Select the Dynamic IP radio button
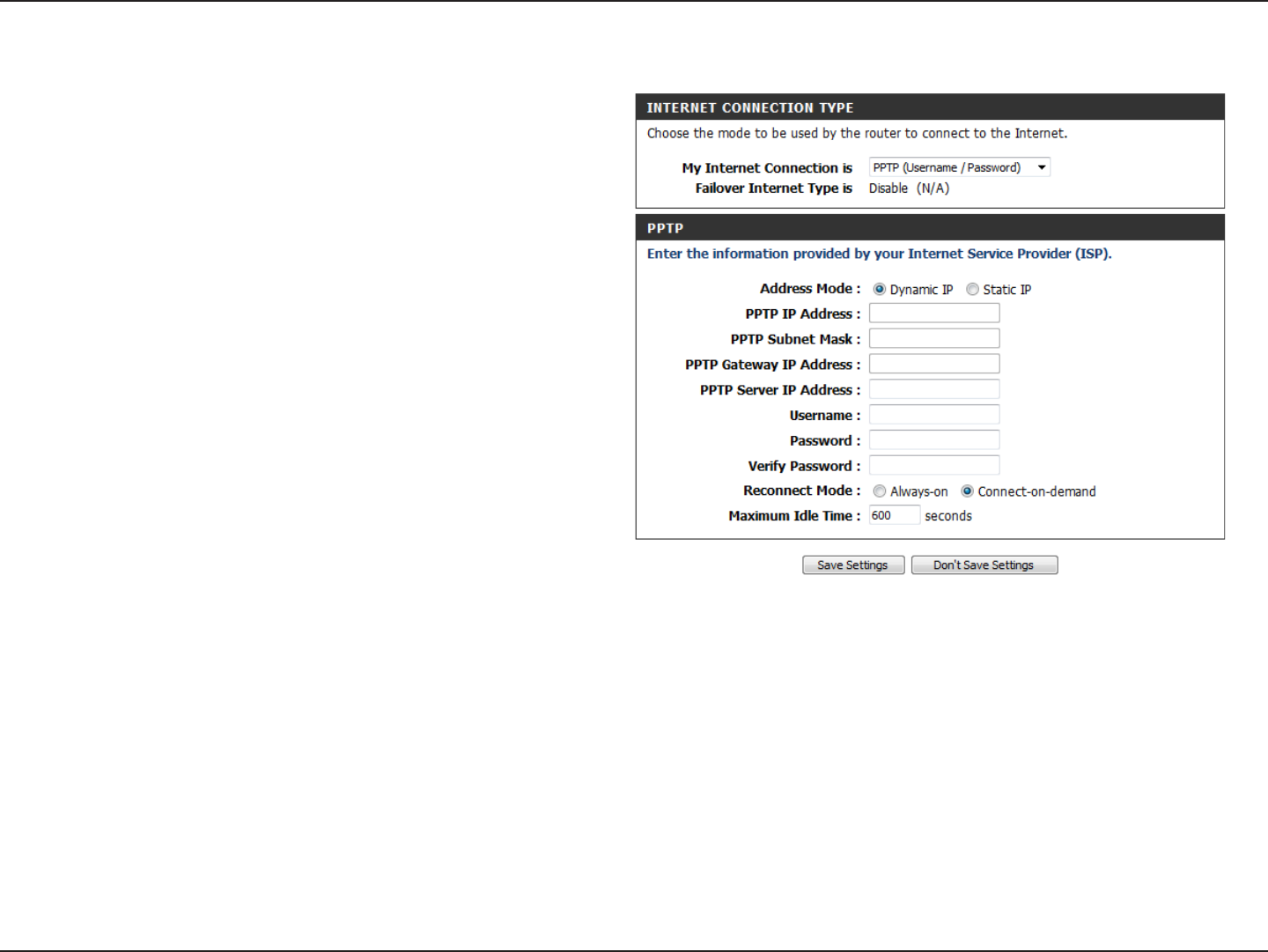 879,289
